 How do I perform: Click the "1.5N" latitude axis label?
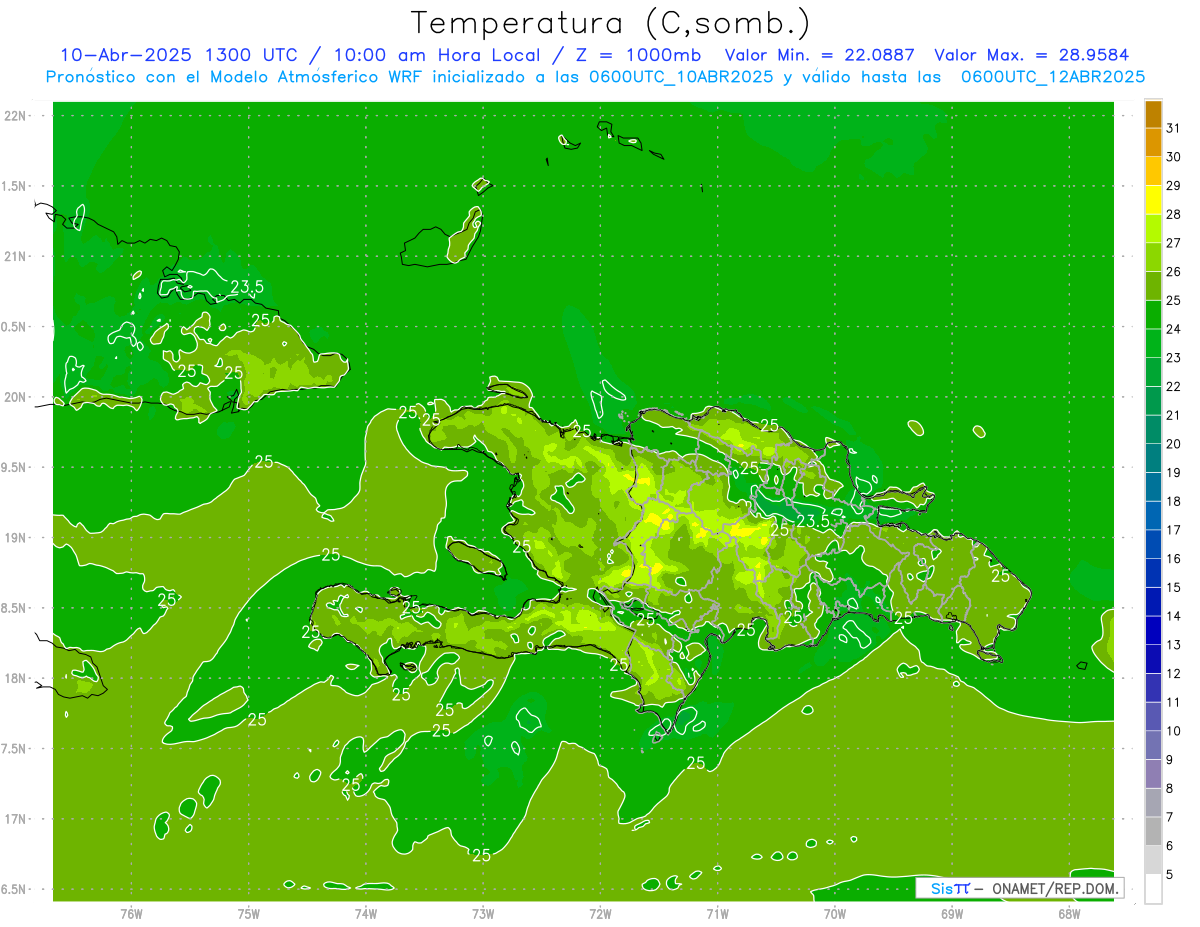tap(15, 186)
